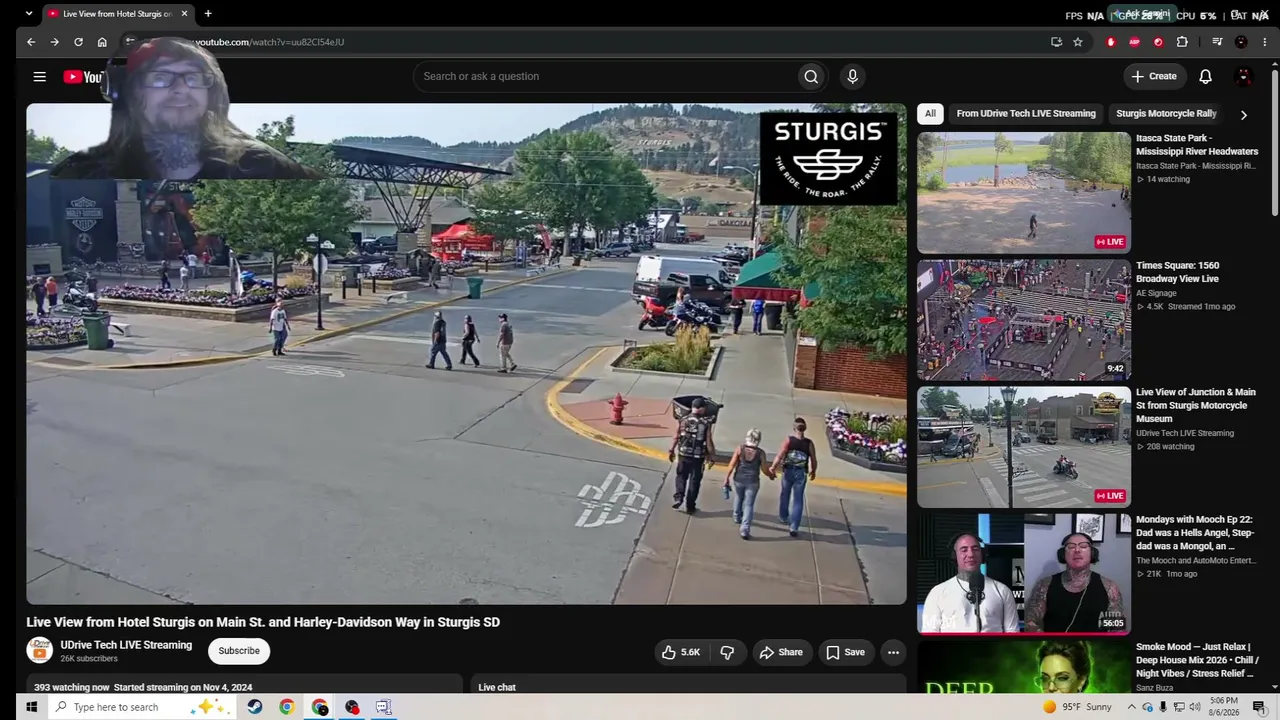Go forward in browser history
1280x720 pixels.
(54, 42)
